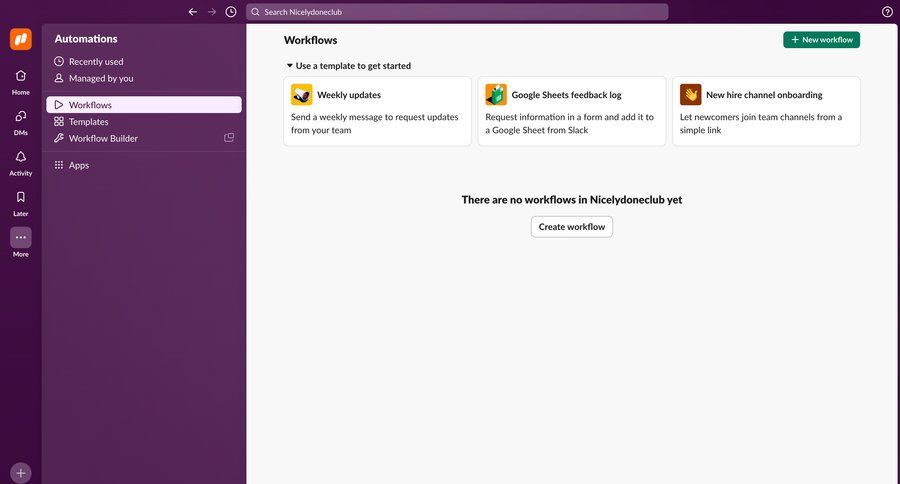
Task: Open Activity bell in sidebar
Action: pyautogui.click(x=21, y=163)
